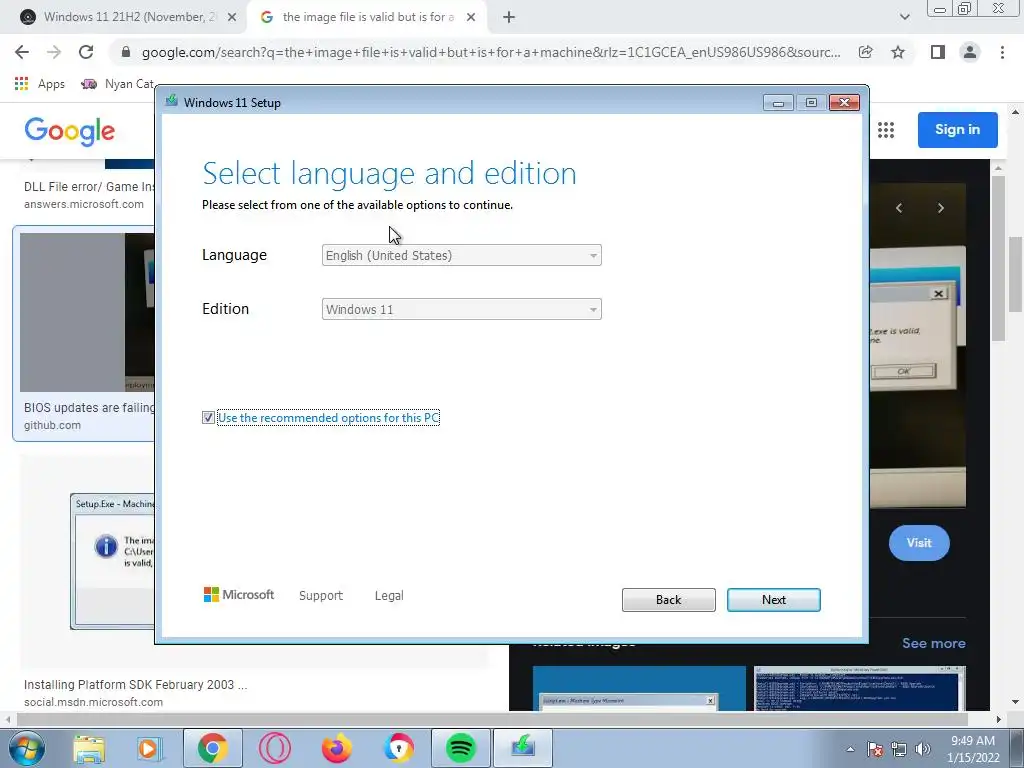Open Installing Platform SDK February 2003 result
The height and width of the screenshot is (768, 1024).
[x=136, y=684]
